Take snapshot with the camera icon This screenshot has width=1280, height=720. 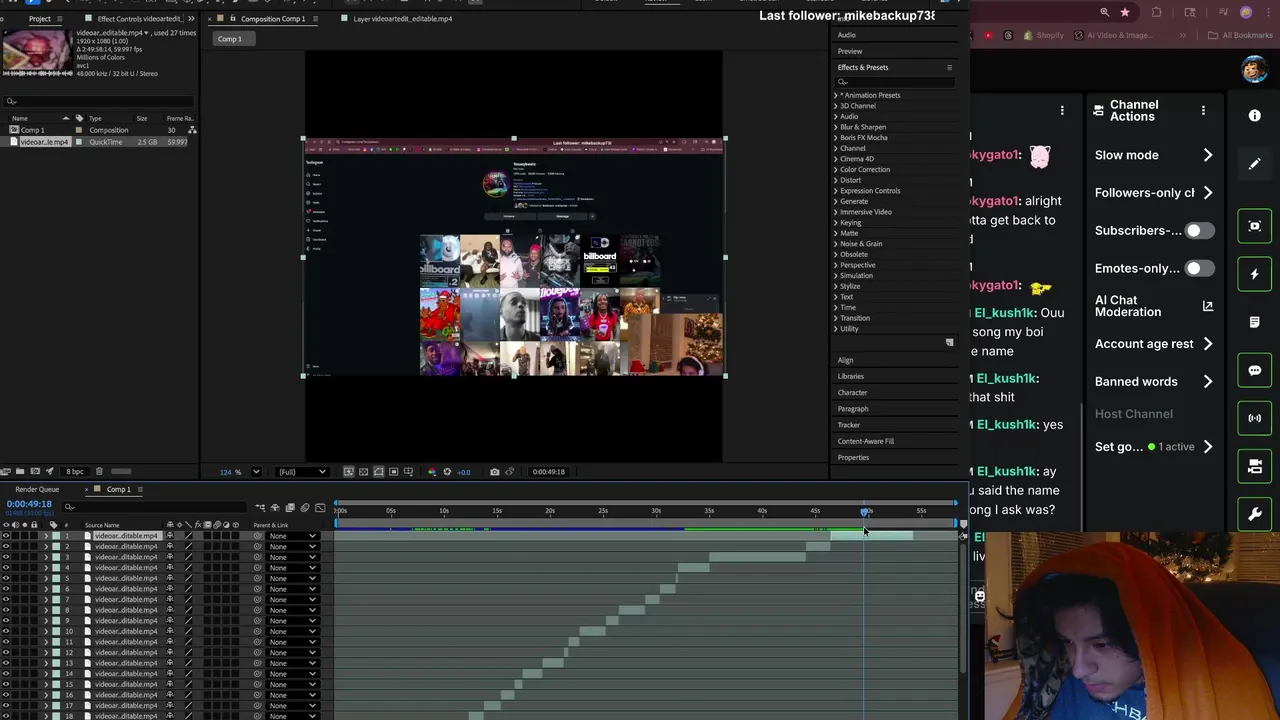click(x=494, y=472)
